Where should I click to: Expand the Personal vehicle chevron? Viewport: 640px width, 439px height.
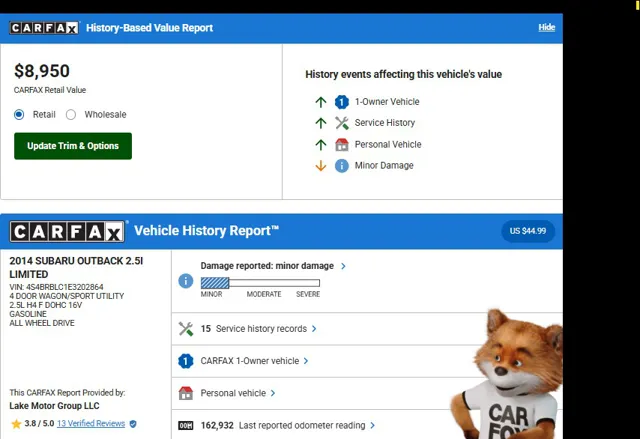tap(273, 393)
